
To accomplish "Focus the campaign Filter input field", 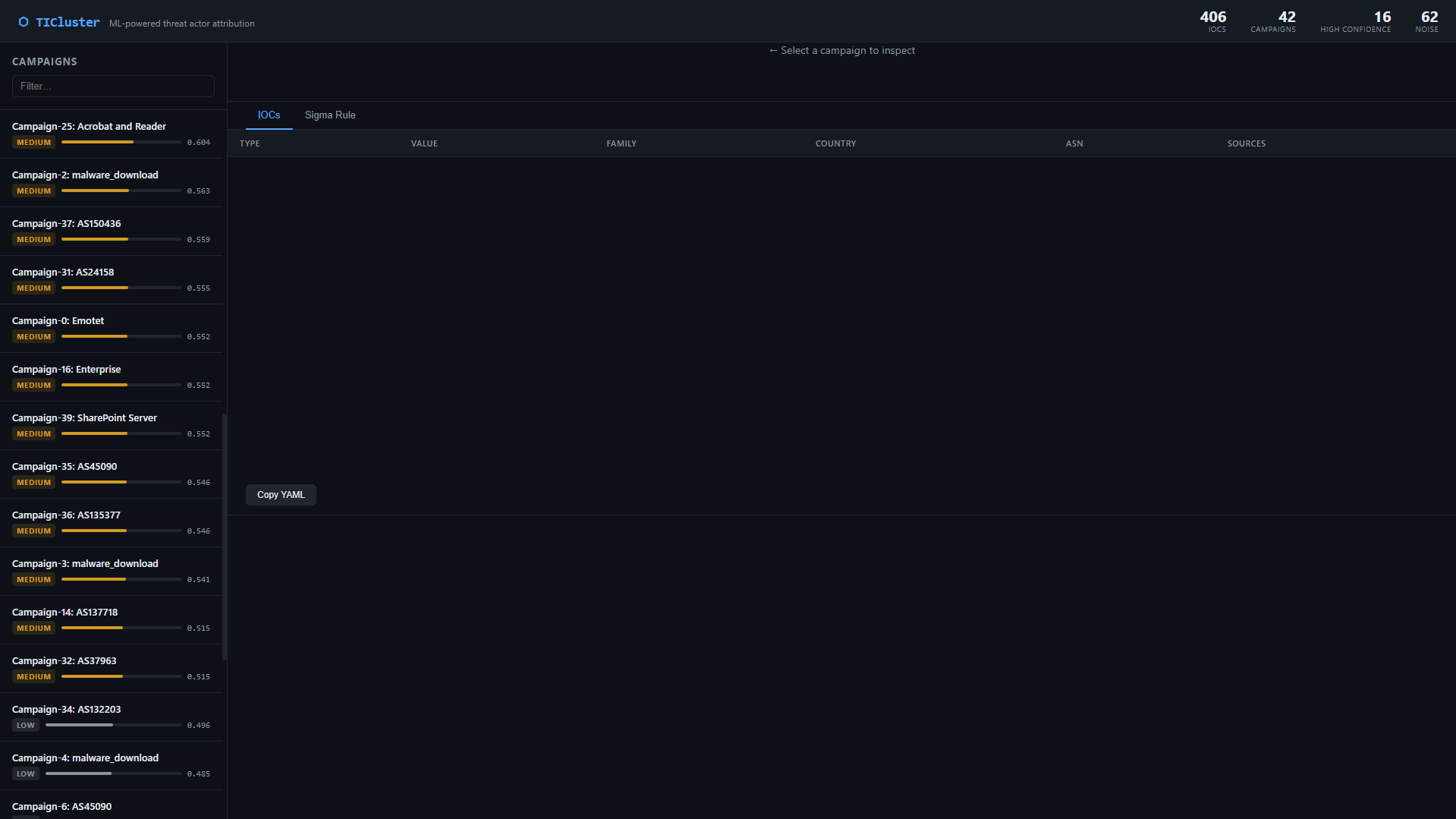I will click(x=113, y=86).
